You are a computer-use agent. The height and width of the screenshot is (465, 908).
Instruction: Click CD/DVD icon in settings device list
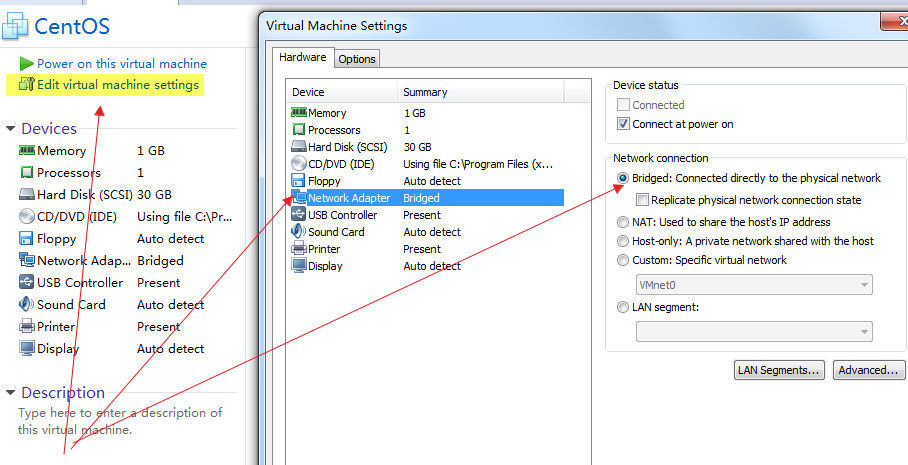click(x=299, y=164)
